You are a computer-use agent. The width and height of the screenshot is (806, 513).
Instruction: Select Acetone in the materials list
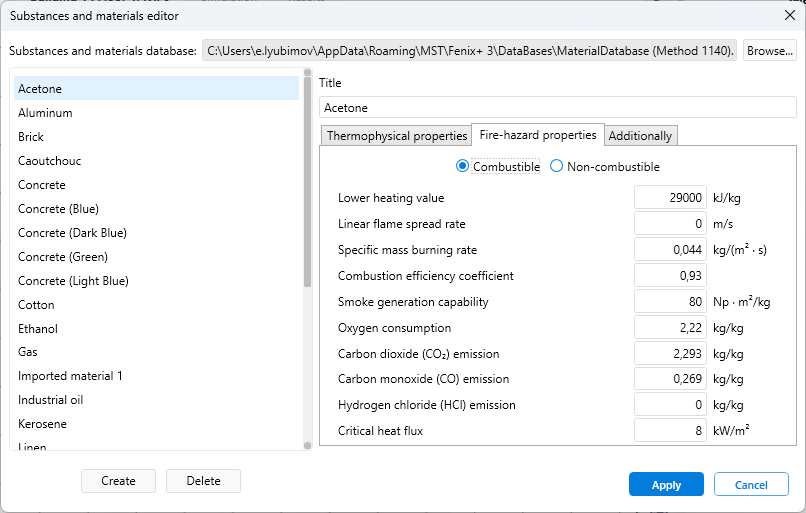pos(156,88)
